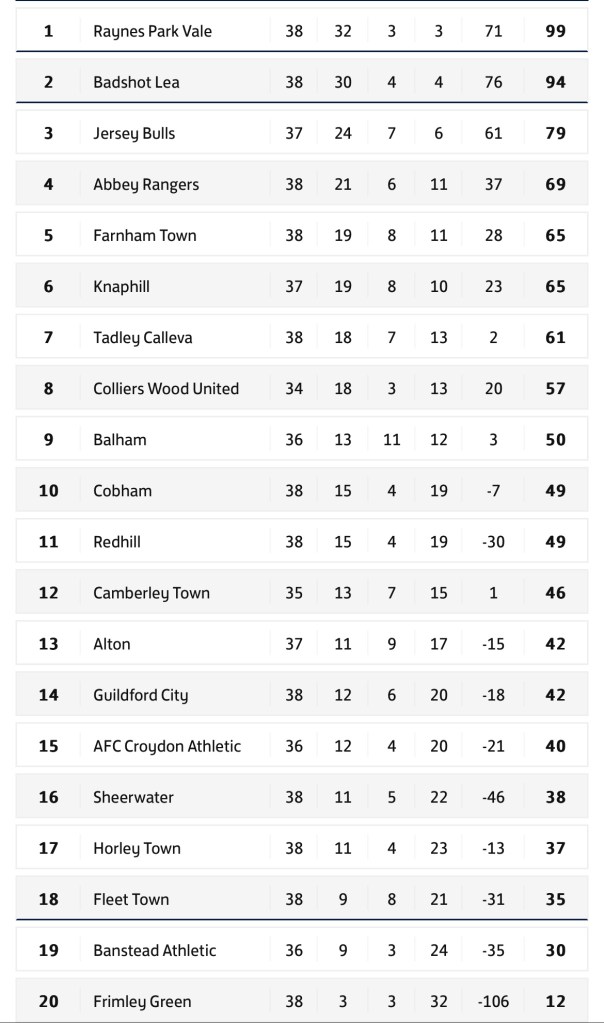Select AFC Croydon Athletic
This screenshot has width=604, height=1023.
(x=167, y=745)
